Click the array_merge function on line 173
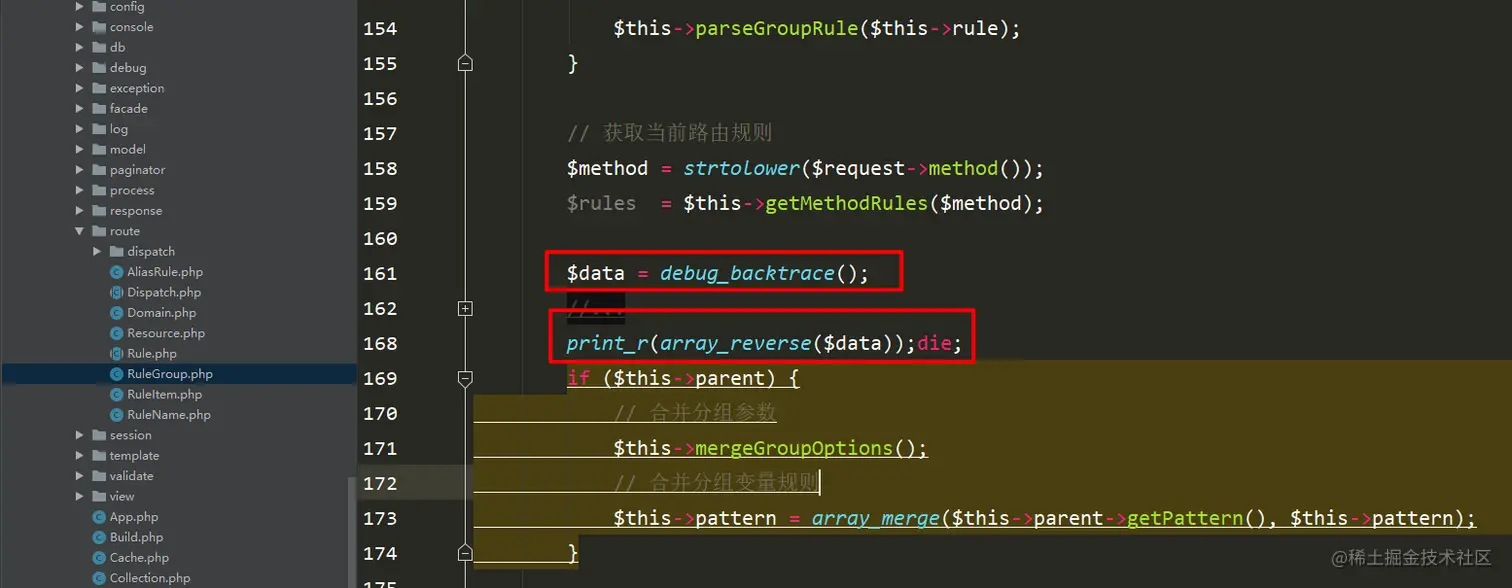The image size is (1512, 588). click(876, 518)
